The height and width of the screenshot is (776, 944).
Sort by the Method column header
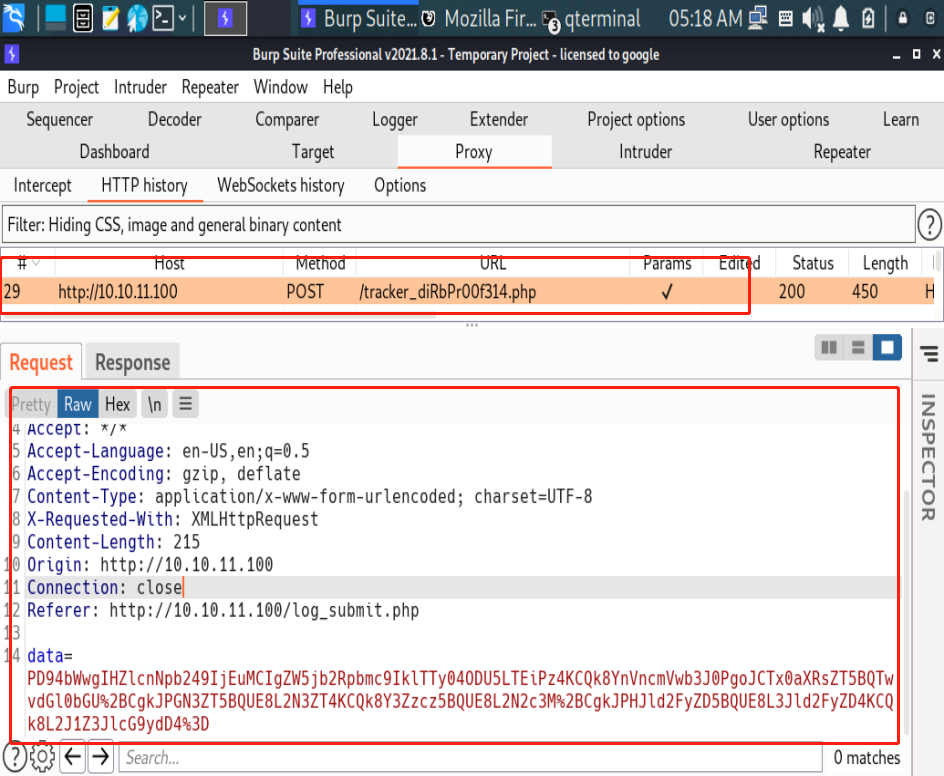(x=320, y=263)
